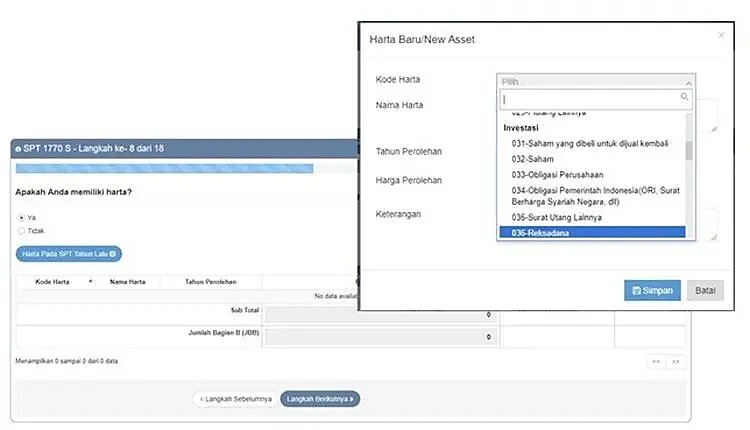The height and width of the screenshot is (430, 750).
Task: Select the Tidak radio button
Action: coord(21,231)
